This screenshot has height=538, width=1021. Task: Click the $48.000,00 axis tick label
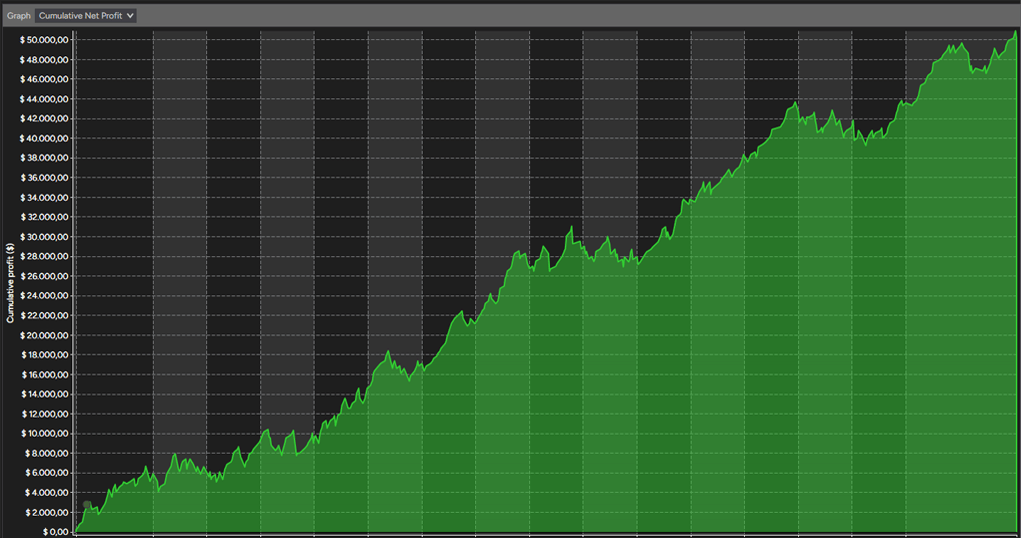44,59
